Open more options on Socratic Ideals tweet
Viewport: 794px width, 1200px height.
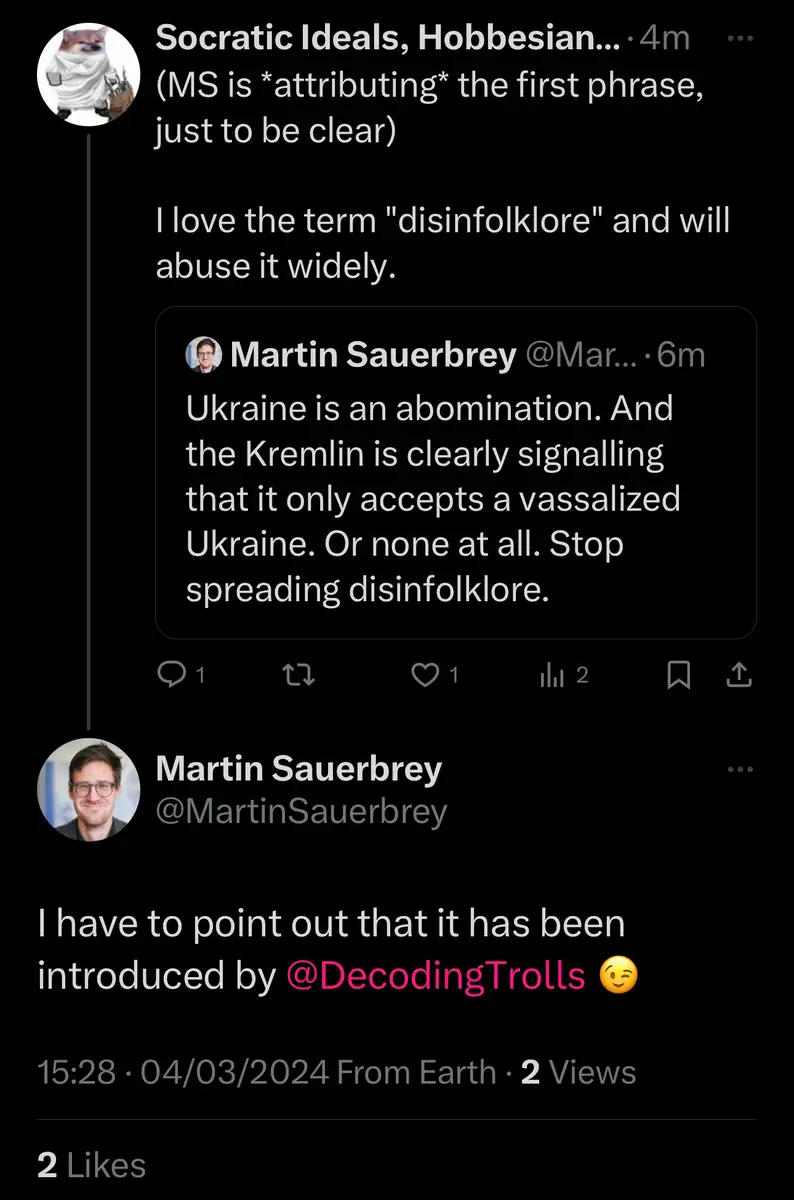tap(739, 38)
